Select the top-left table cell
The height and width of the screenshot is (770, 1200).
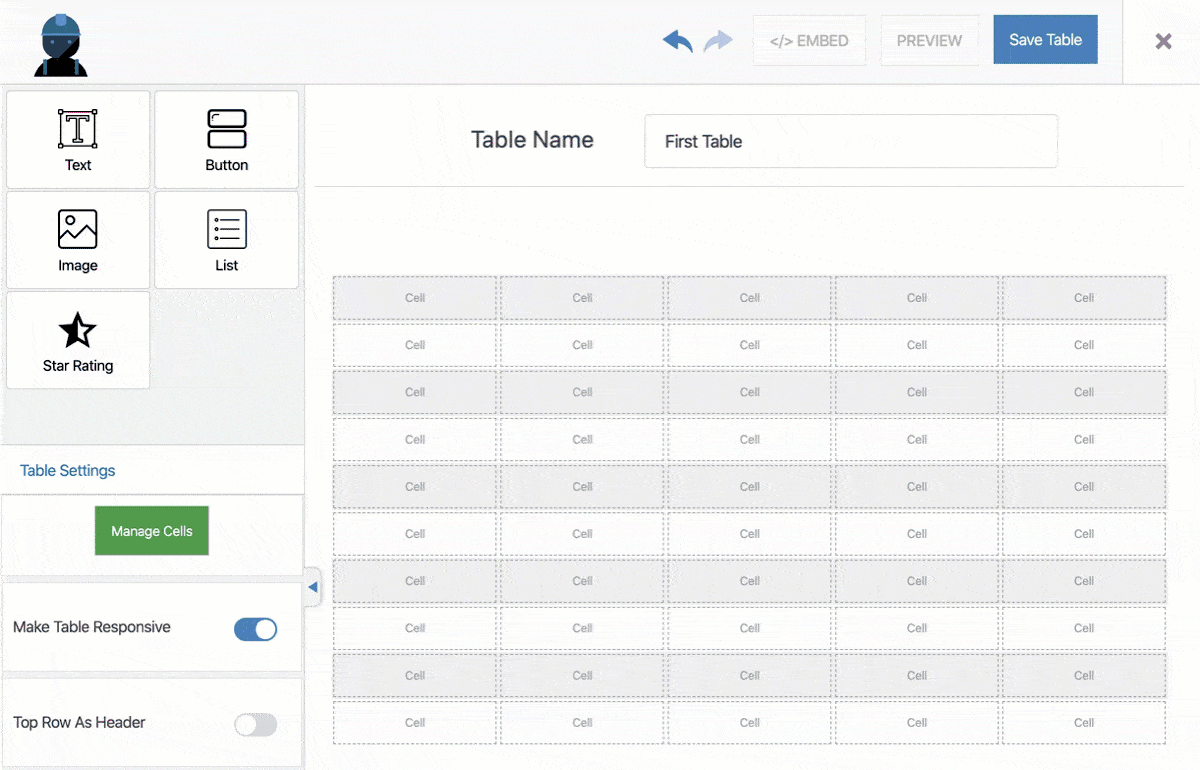point(414,297)
